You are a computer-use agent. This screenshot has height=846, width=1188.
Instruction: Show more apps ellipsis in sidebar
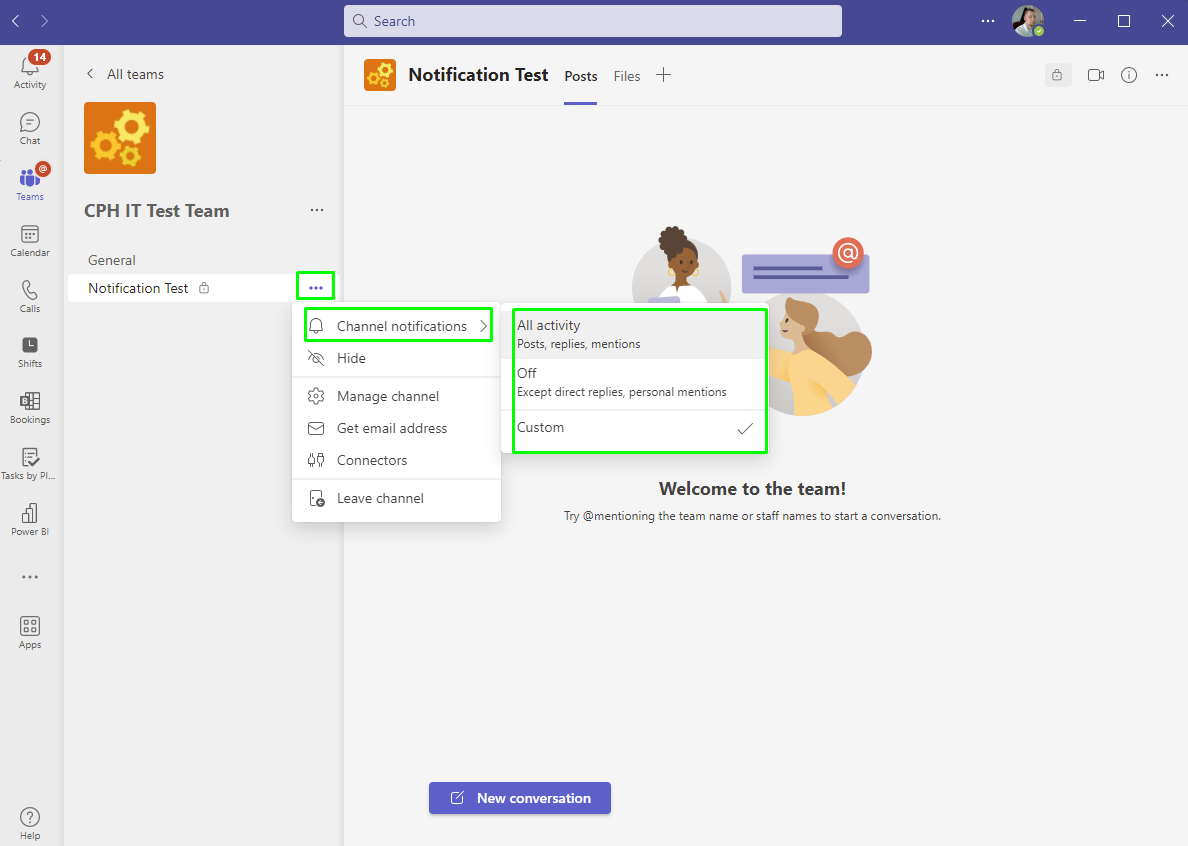coord(30,577)
